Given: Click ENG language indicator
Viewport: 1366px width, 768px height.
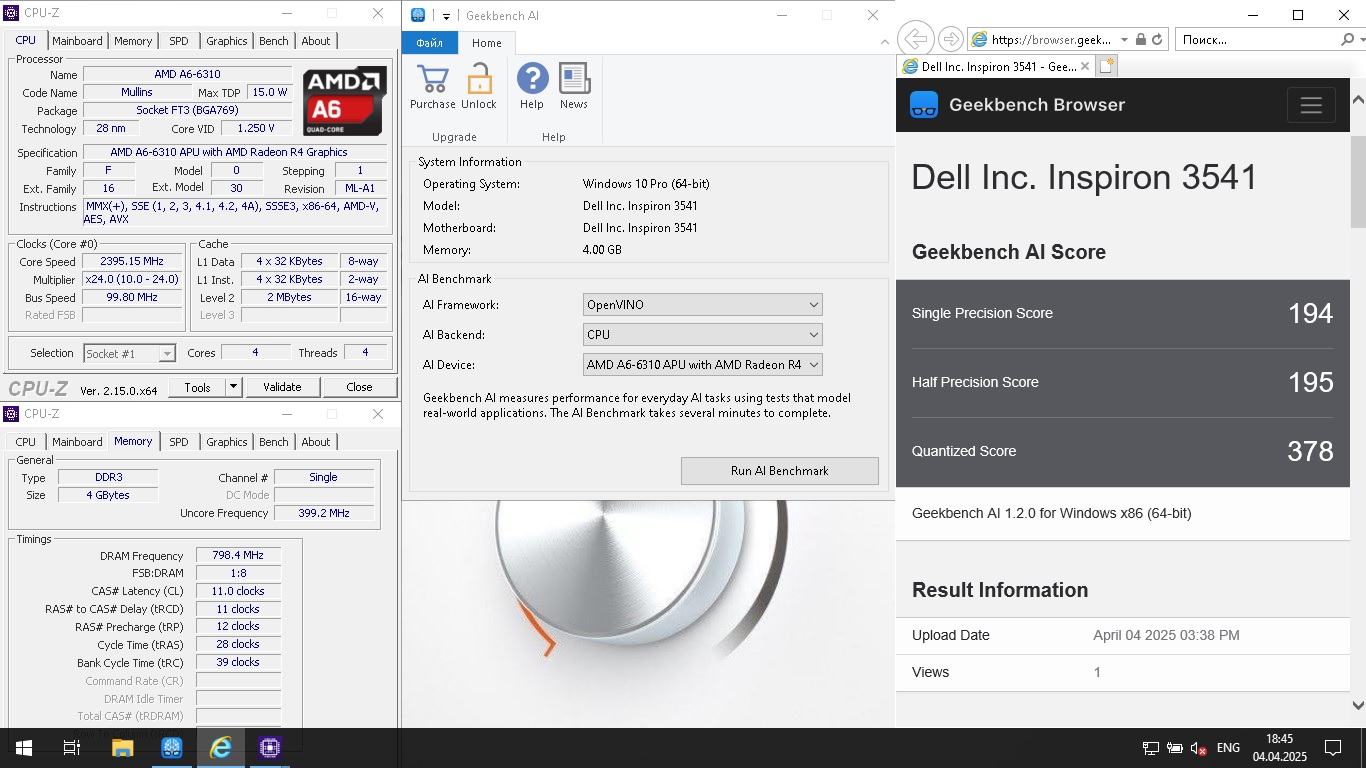Looking at the screenshot, I should (1228, 748).
